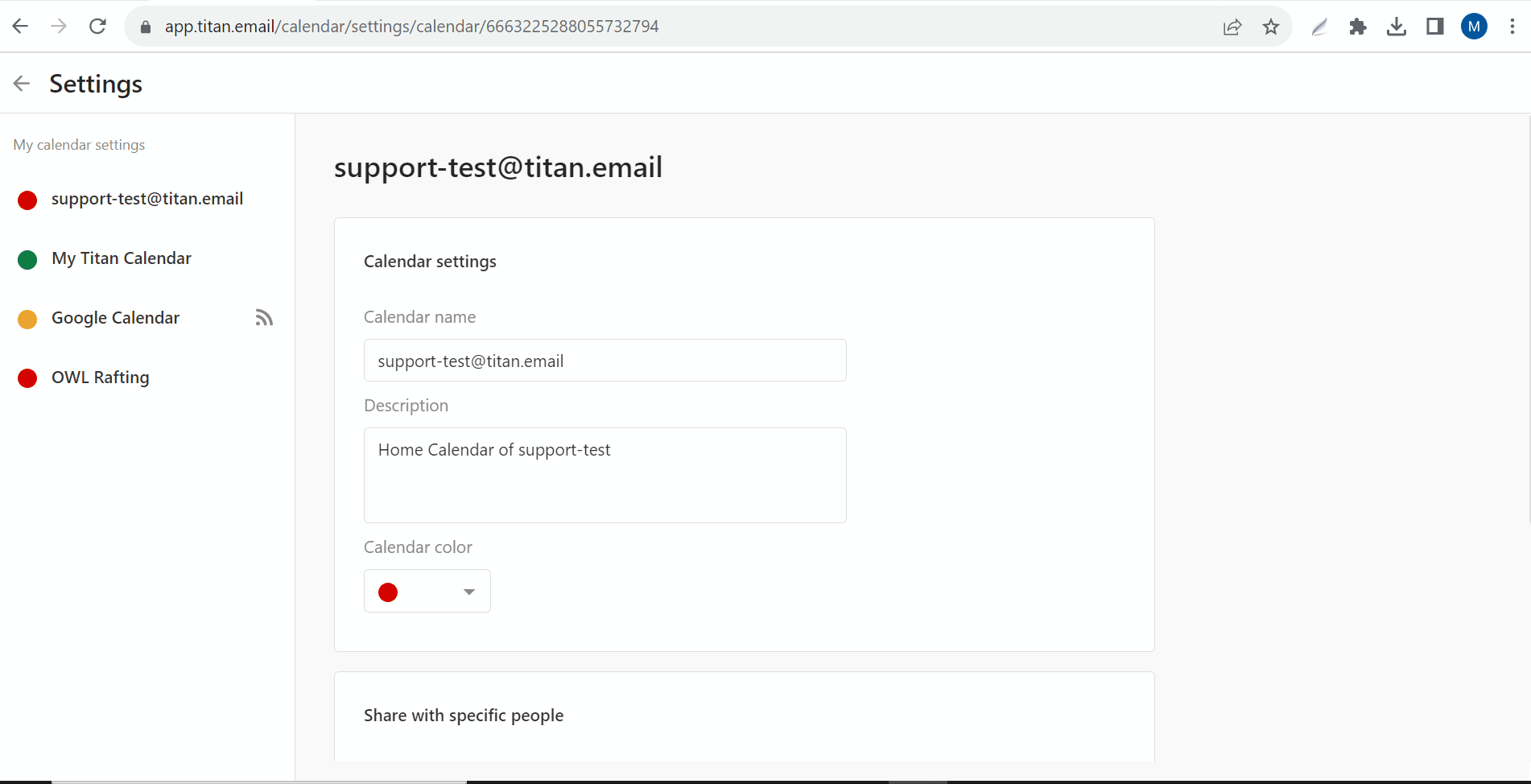This screenshot has width=1531, height=784.
Task: Click the Description text area
Action: coord(605,475)
